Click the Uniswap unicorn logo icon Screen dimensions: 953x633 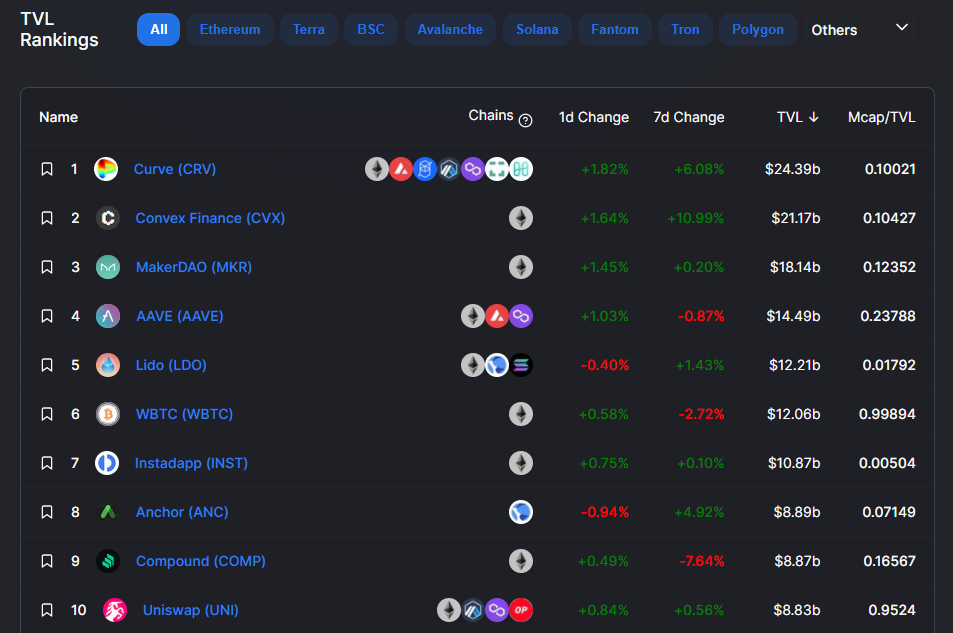click(x=115, y=610)
